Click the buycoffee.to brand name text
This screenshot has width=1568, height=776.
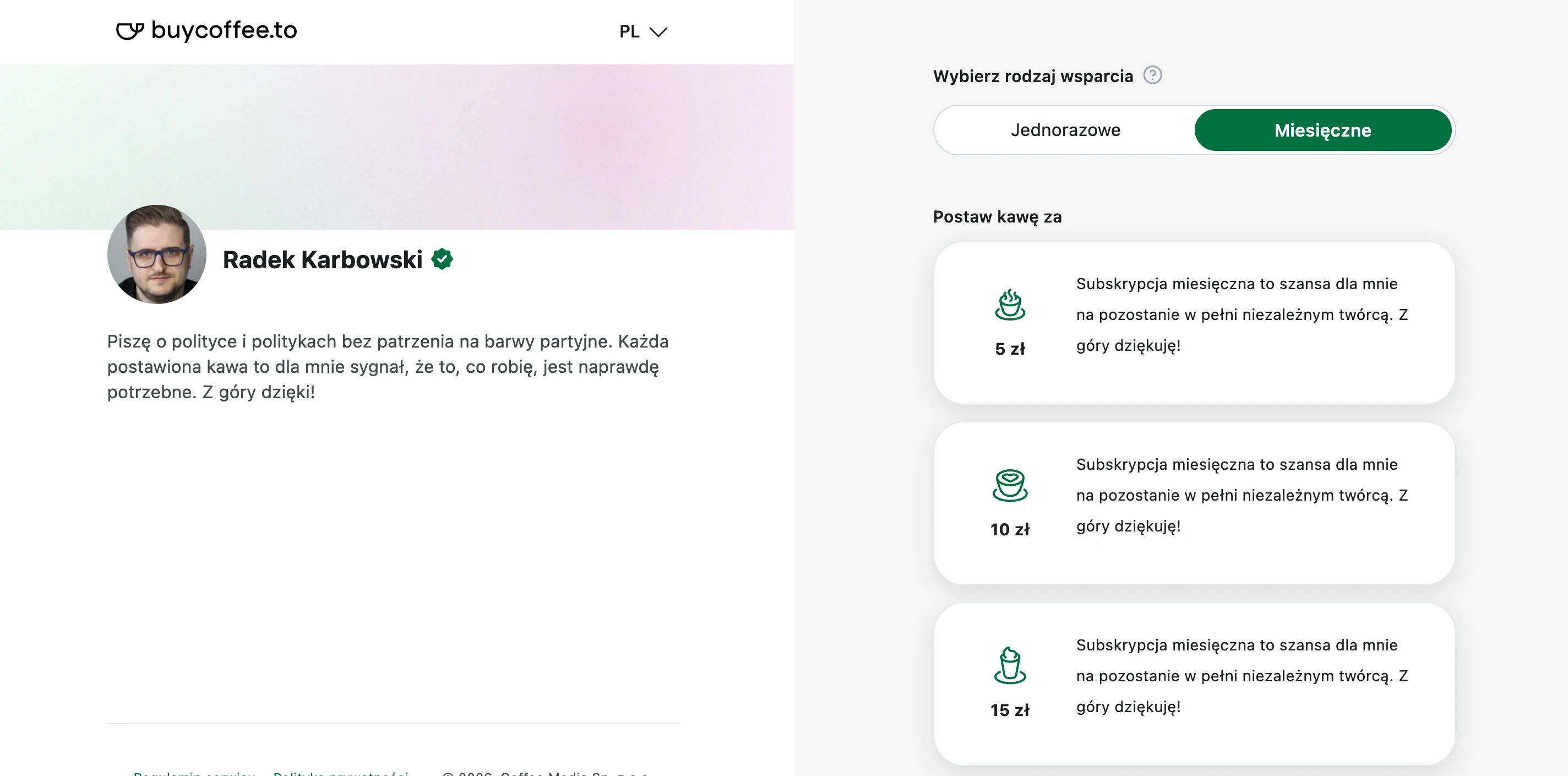[224, 30]
